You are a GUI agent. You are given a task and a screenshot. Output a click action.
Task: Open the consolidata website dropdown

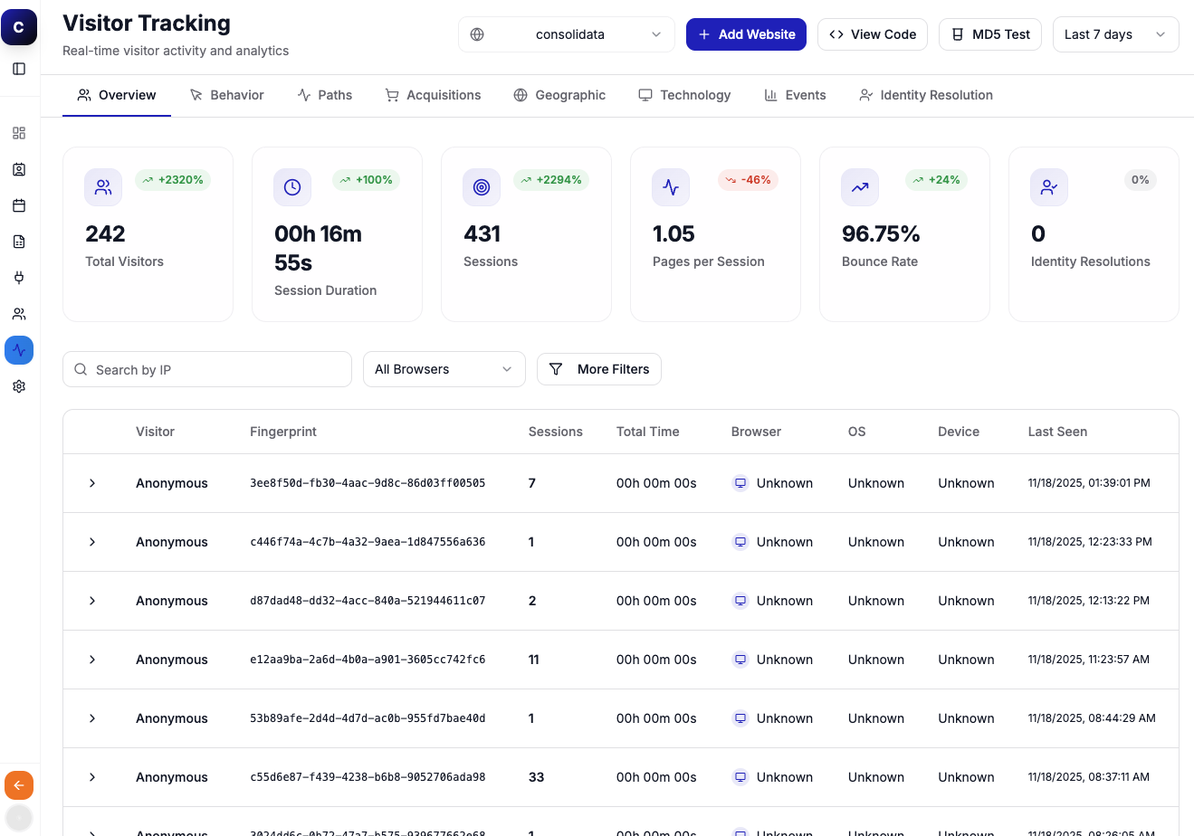tap(566, 33)
